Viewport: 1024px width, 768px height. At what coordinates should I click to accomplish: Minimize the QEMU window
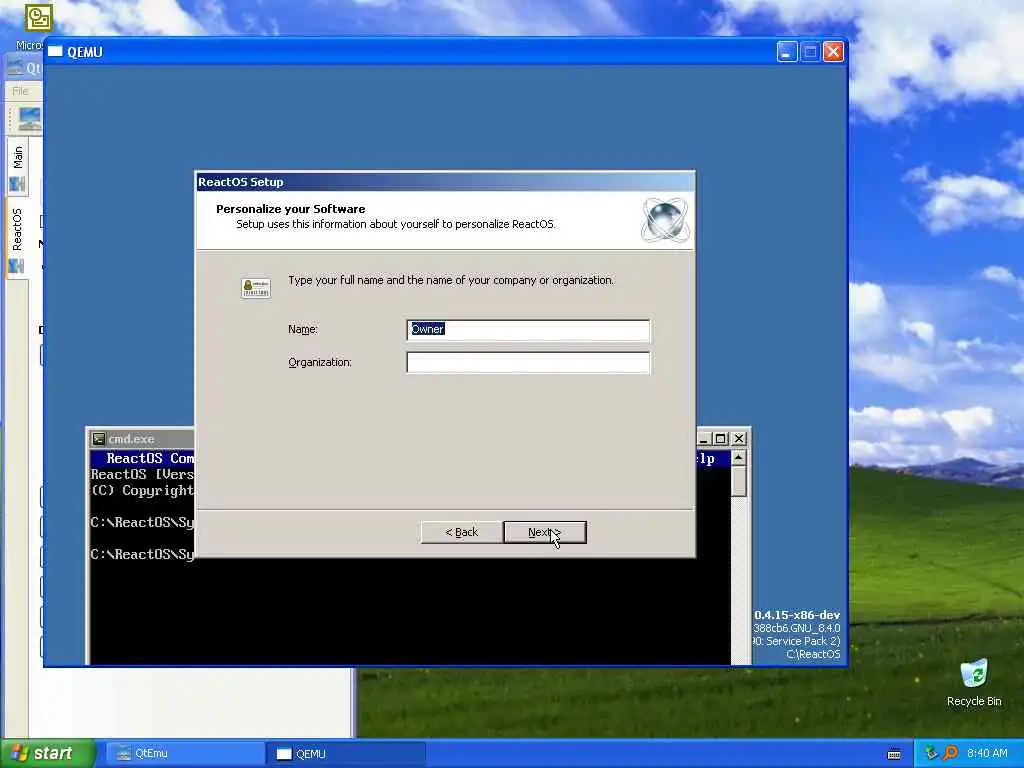tap(787, 52)
